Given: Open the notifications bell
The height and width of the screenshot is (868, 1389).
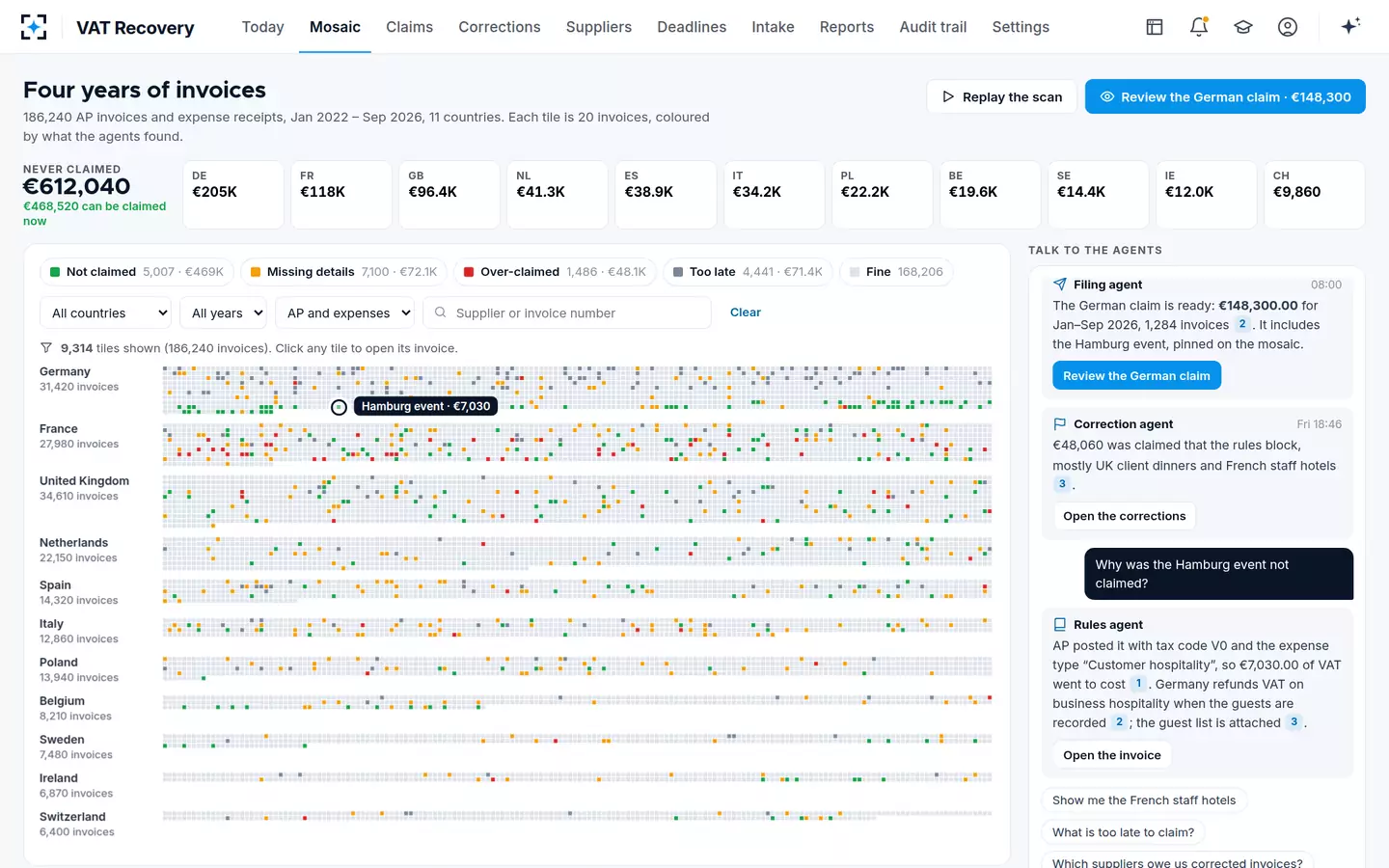Looking at the screenshot, I should [1199, 27].
